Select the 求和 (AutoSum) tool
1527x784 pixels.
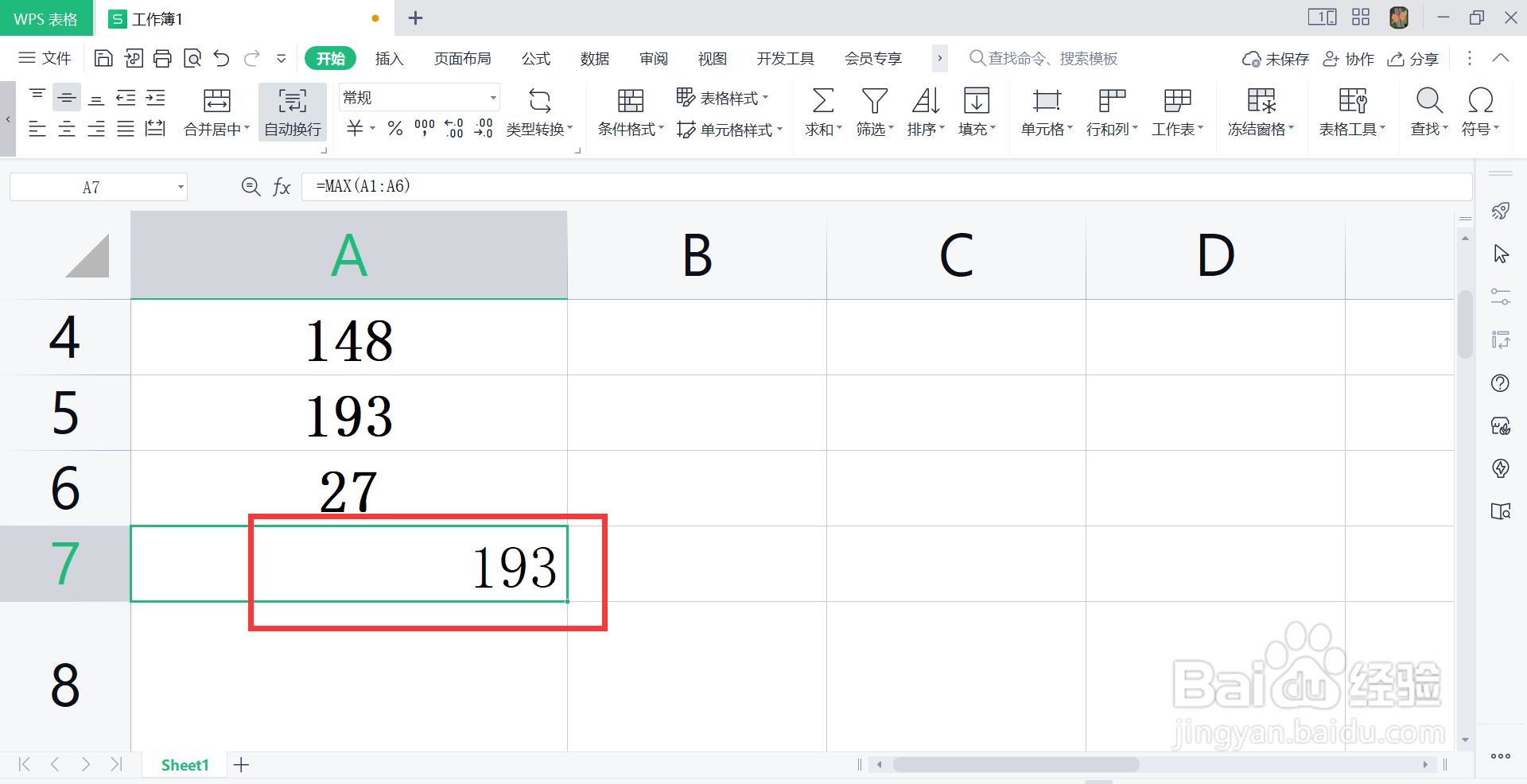(x=822, y=111)
